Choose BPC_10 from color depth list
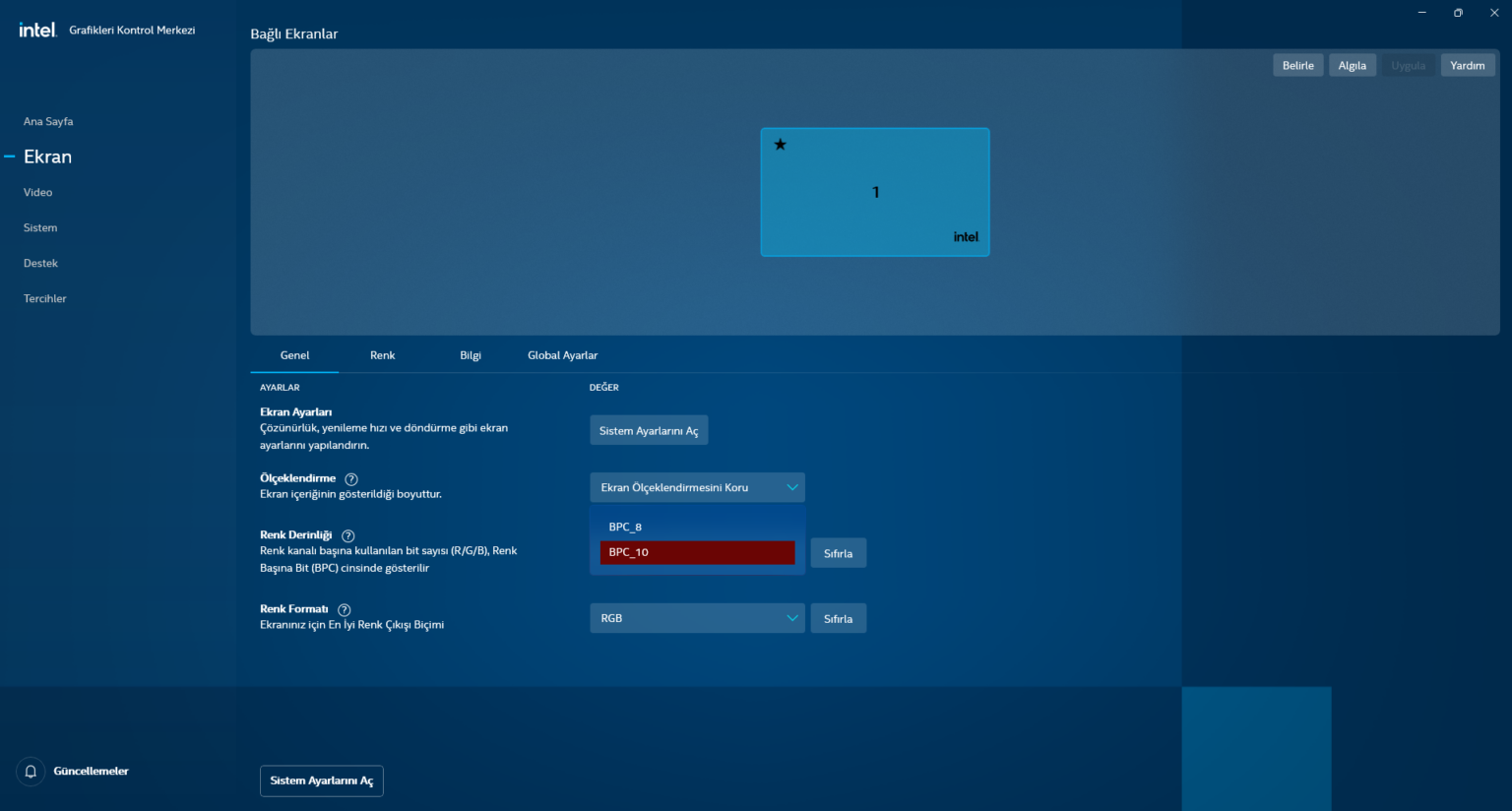The height and width of the screenshot is (811, 1512). pyautogui.click(x=697, y=553)
